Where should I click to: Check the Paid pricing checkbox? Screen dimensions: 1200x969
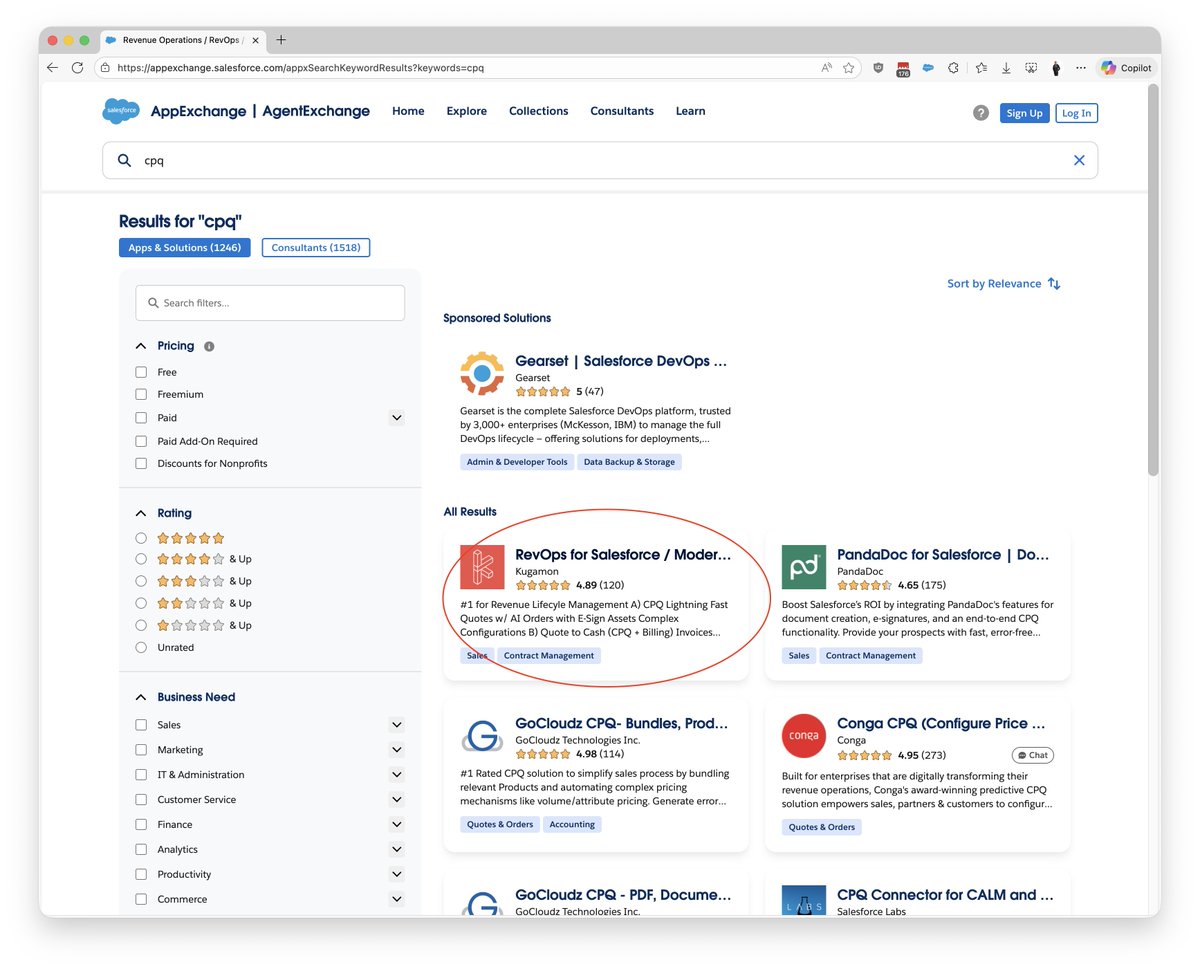tap(141, 418)
